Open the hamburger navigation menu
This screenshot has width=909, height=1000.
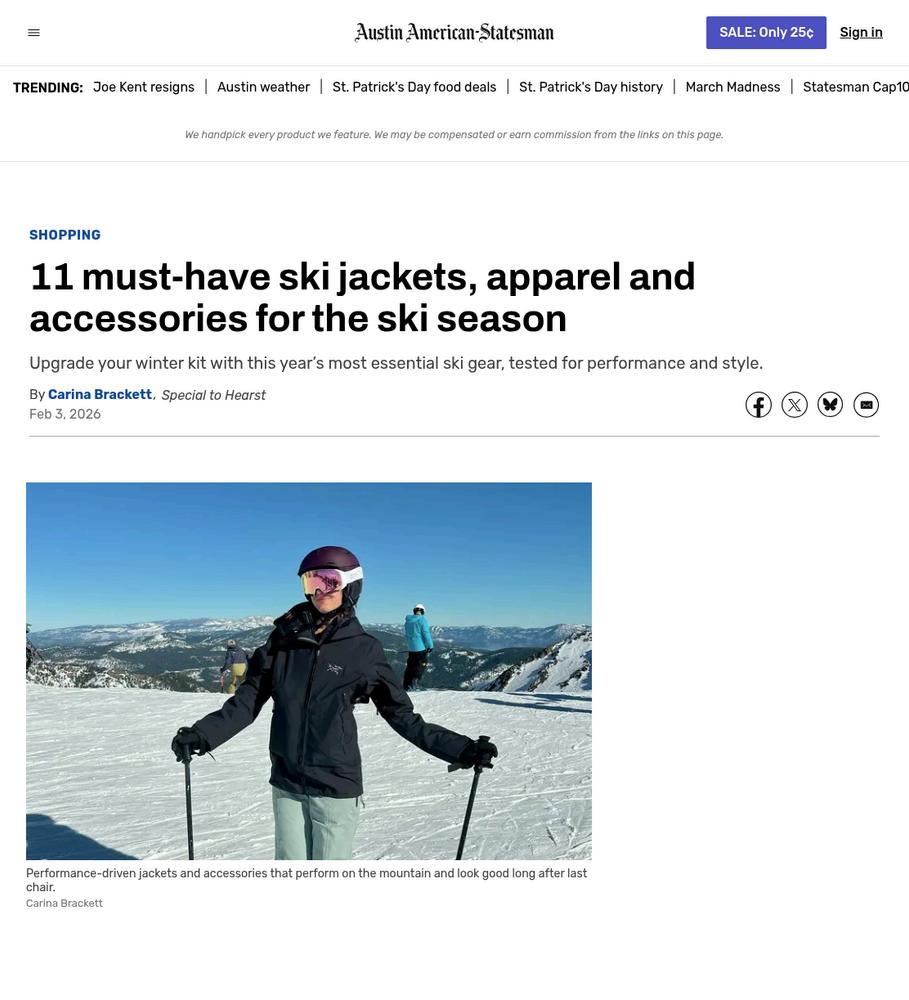tap(34, 33)
